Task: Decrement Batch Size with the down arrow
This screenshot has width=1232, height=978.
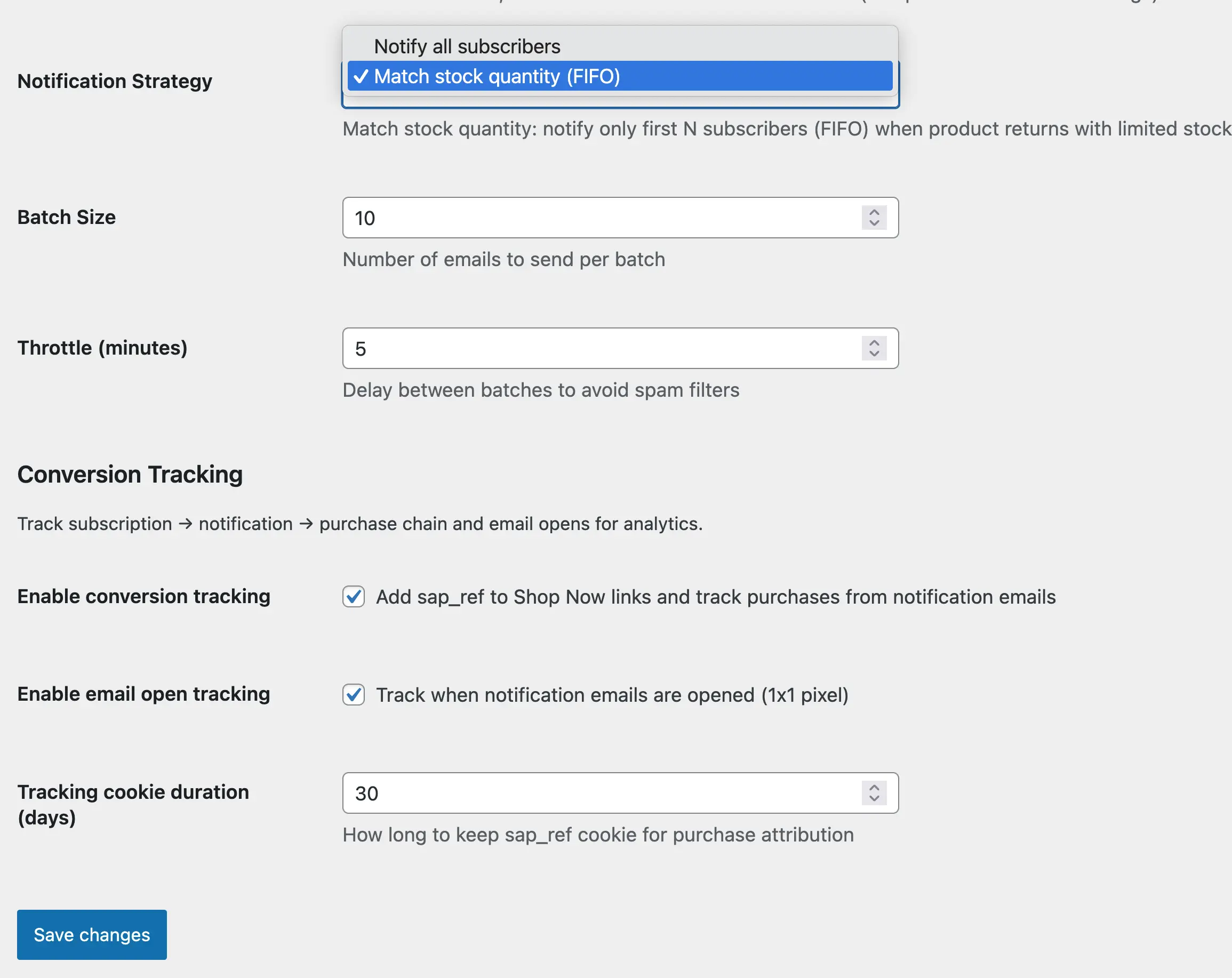Action: point(874,223)
